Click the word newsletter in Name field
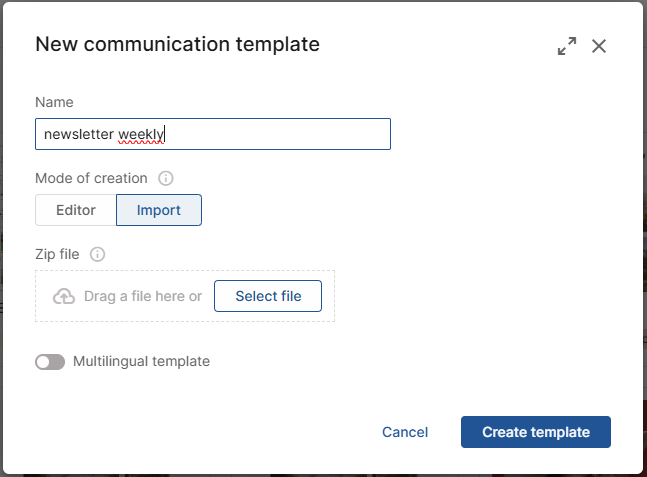This screenshot has width=647, height=477. pyautogui.click(x=78, y=134)
